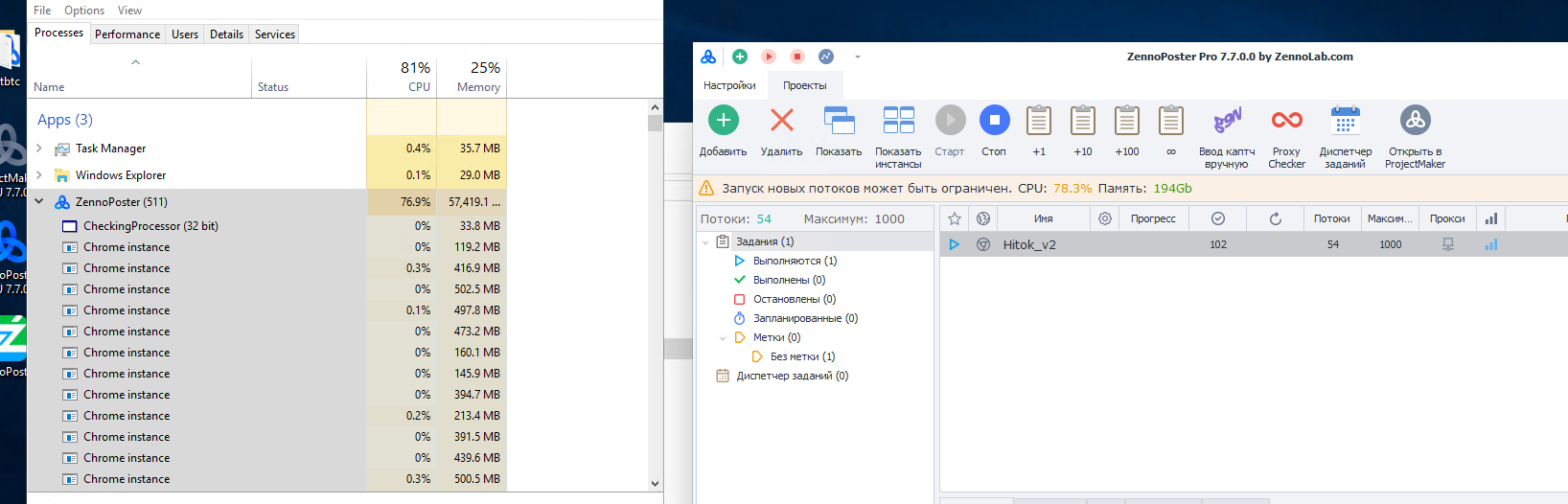Image resolution: width=1568 pixels, height=504 pixels.
Task: Switch to Services tab in Task Manager
Action: tap(275, 34)
